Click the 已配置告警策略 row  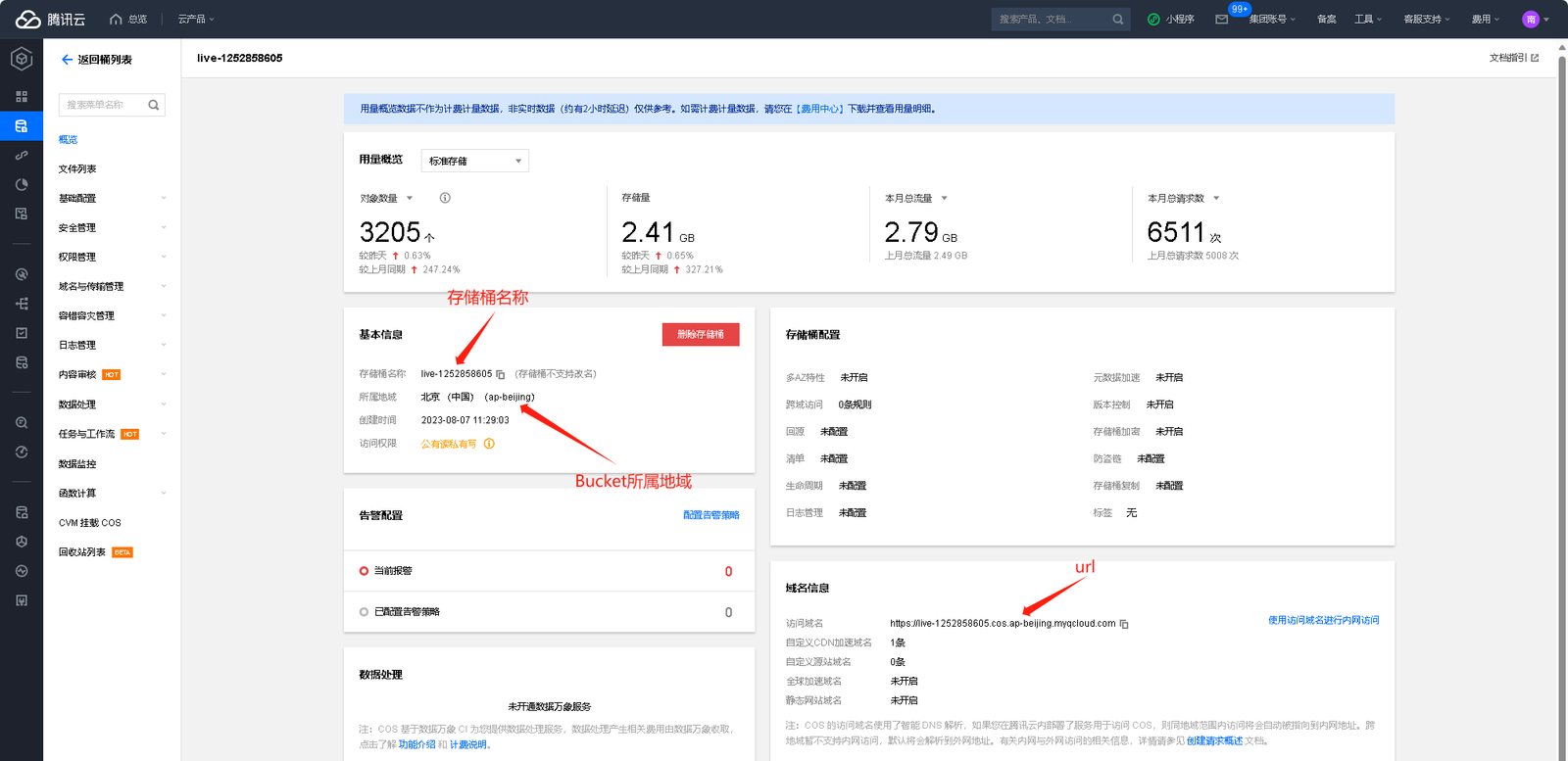click(x=549, y=612)
